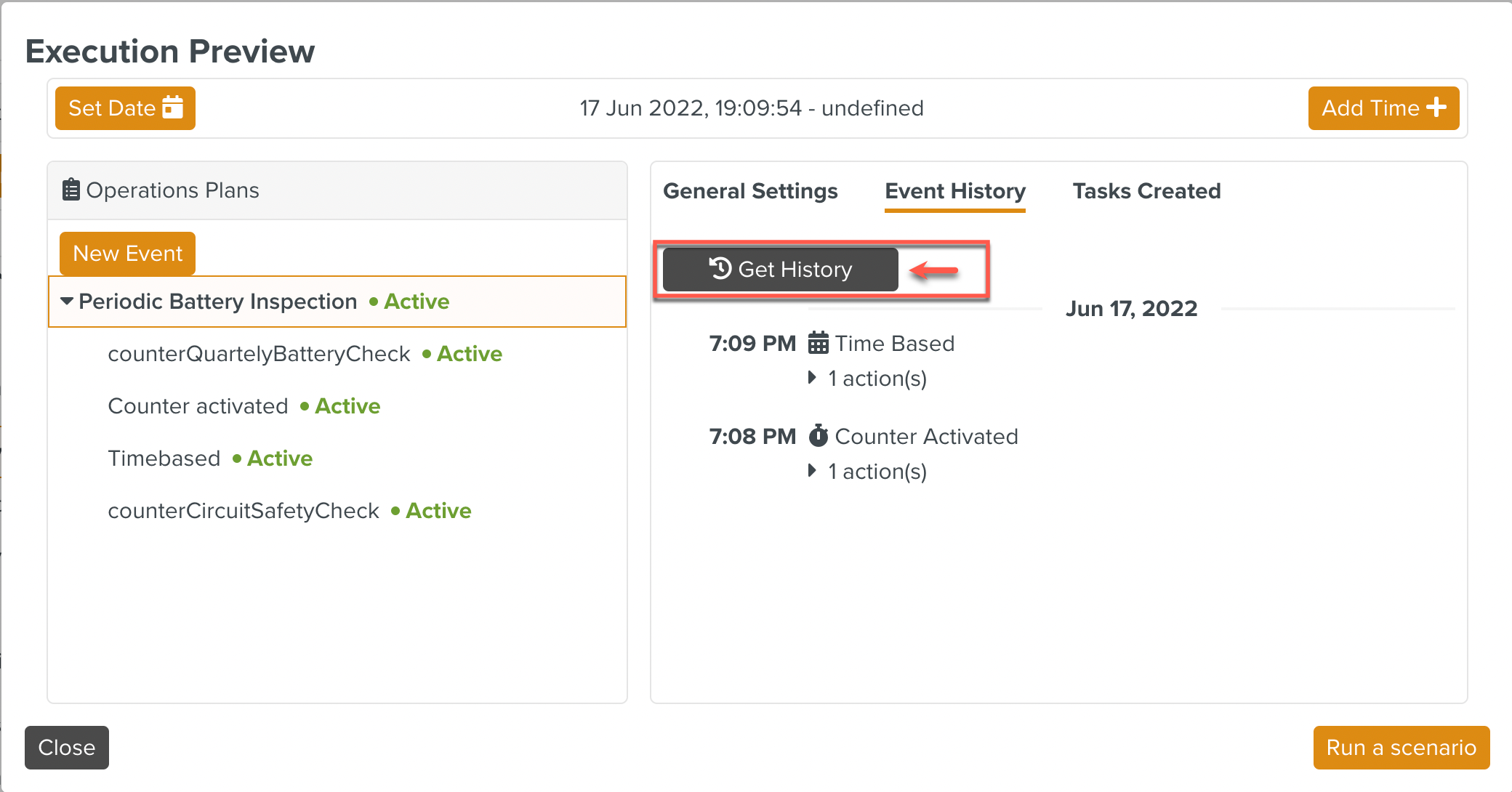
Task: Click the plus icon on Add Time
Action: click(x=1436, y=108)
